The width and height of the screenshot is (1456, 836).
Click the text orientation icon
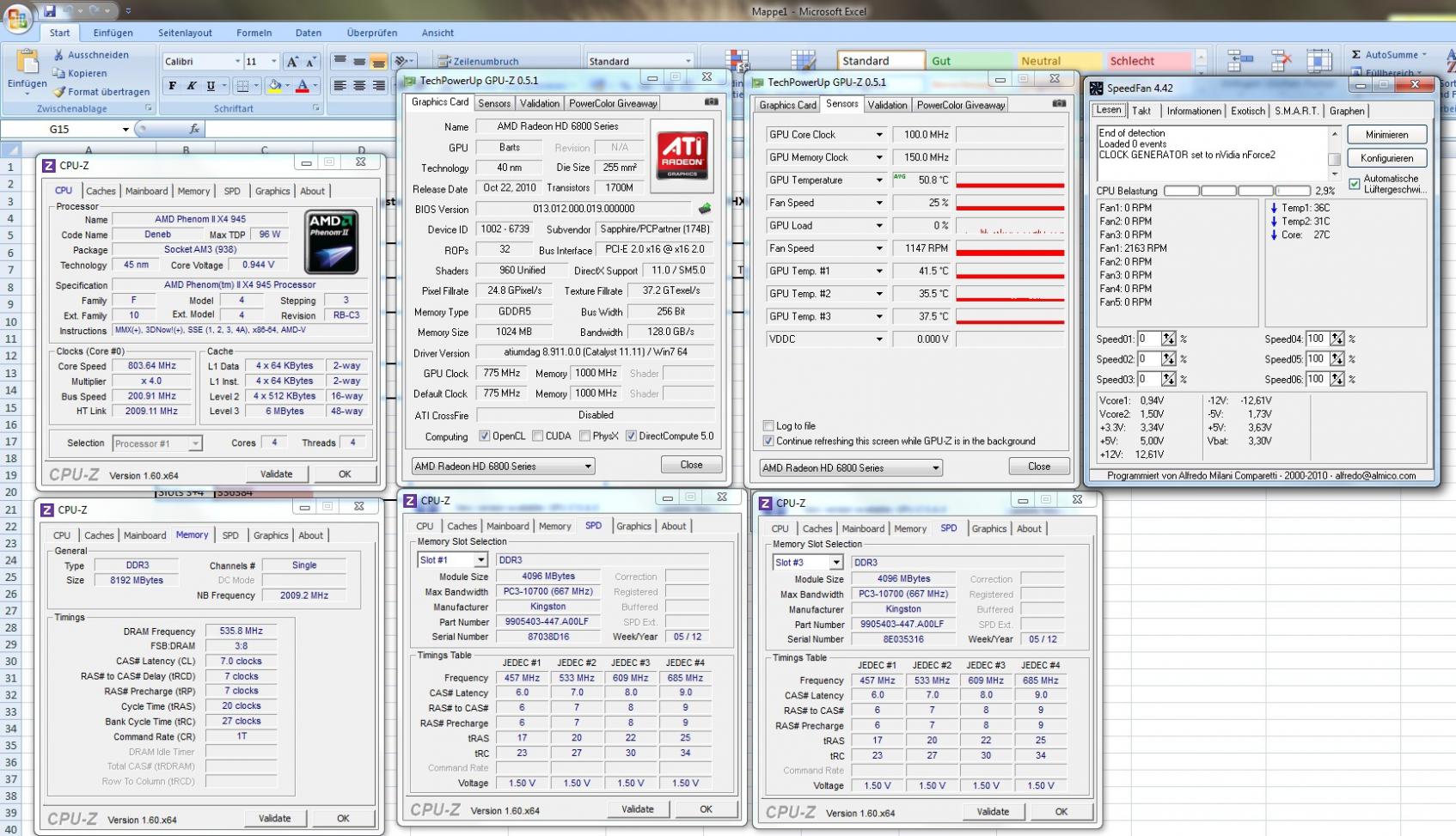(402, 61)
